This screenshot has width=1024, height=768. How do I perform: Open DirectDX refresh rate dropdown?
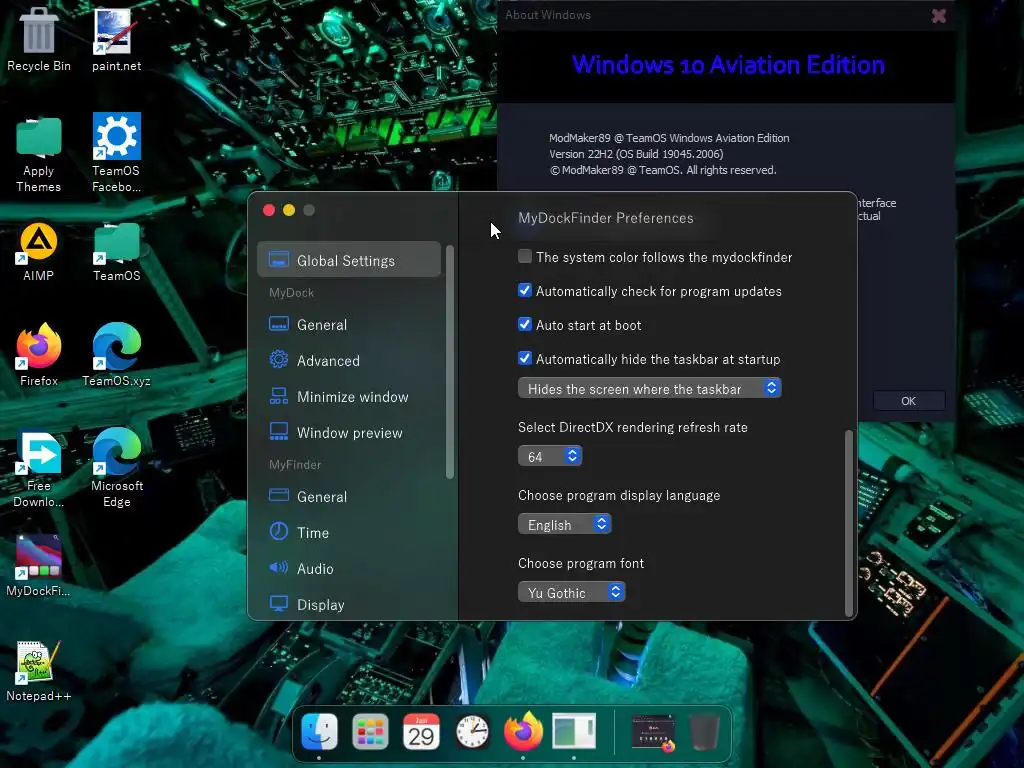(549, 456)
